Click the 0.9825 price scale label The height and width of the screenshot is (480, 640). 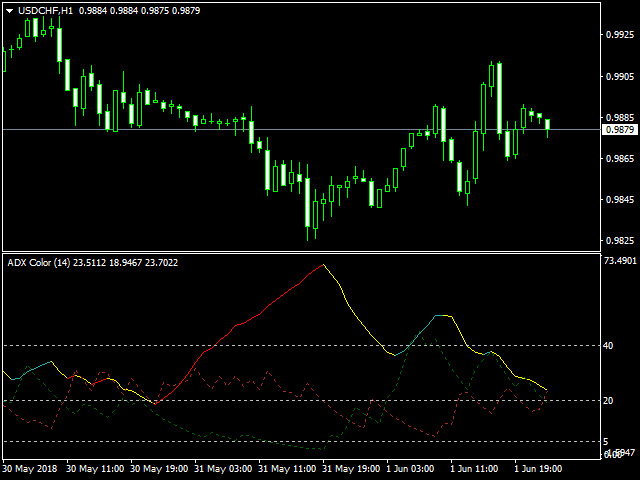622,240
